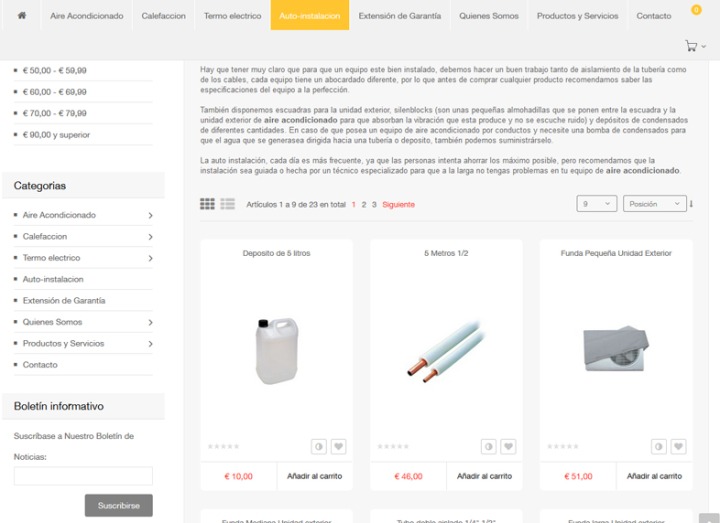Open the Posición sort dropdown

655,204
